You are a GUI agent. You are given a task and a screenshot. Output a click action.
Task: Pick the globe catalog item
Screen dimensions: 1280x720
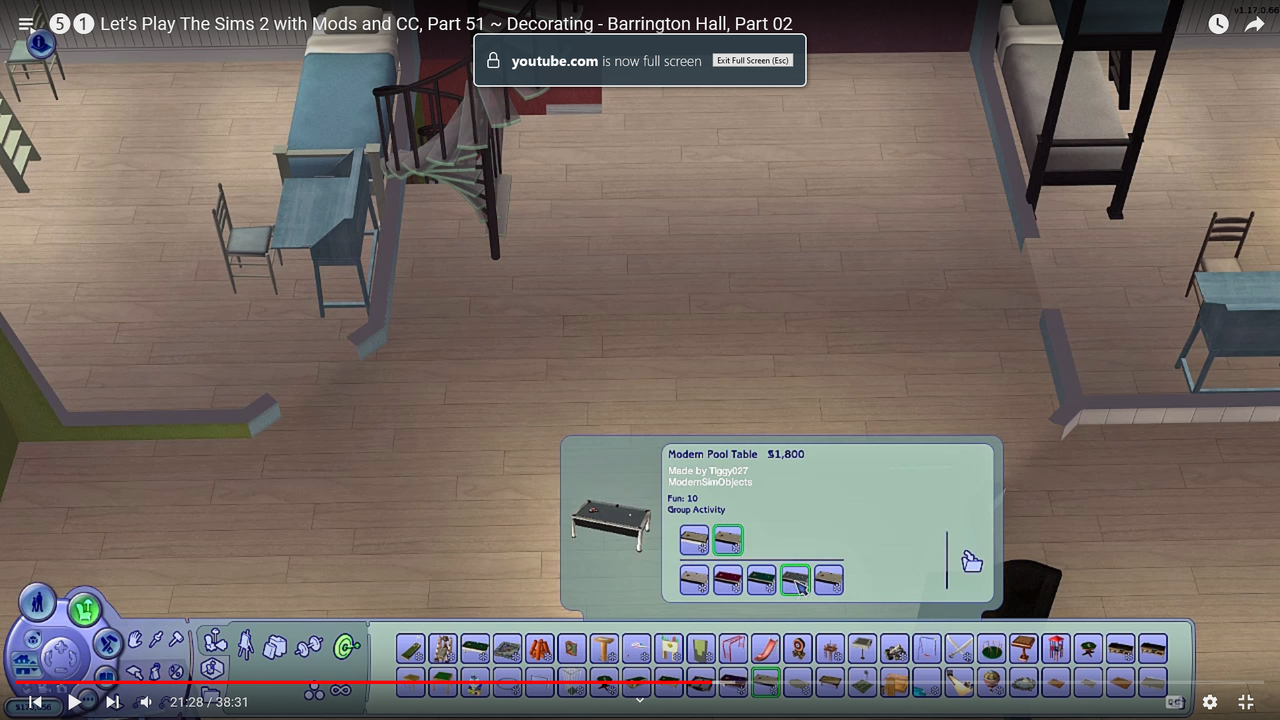click(x=991, y=683)
